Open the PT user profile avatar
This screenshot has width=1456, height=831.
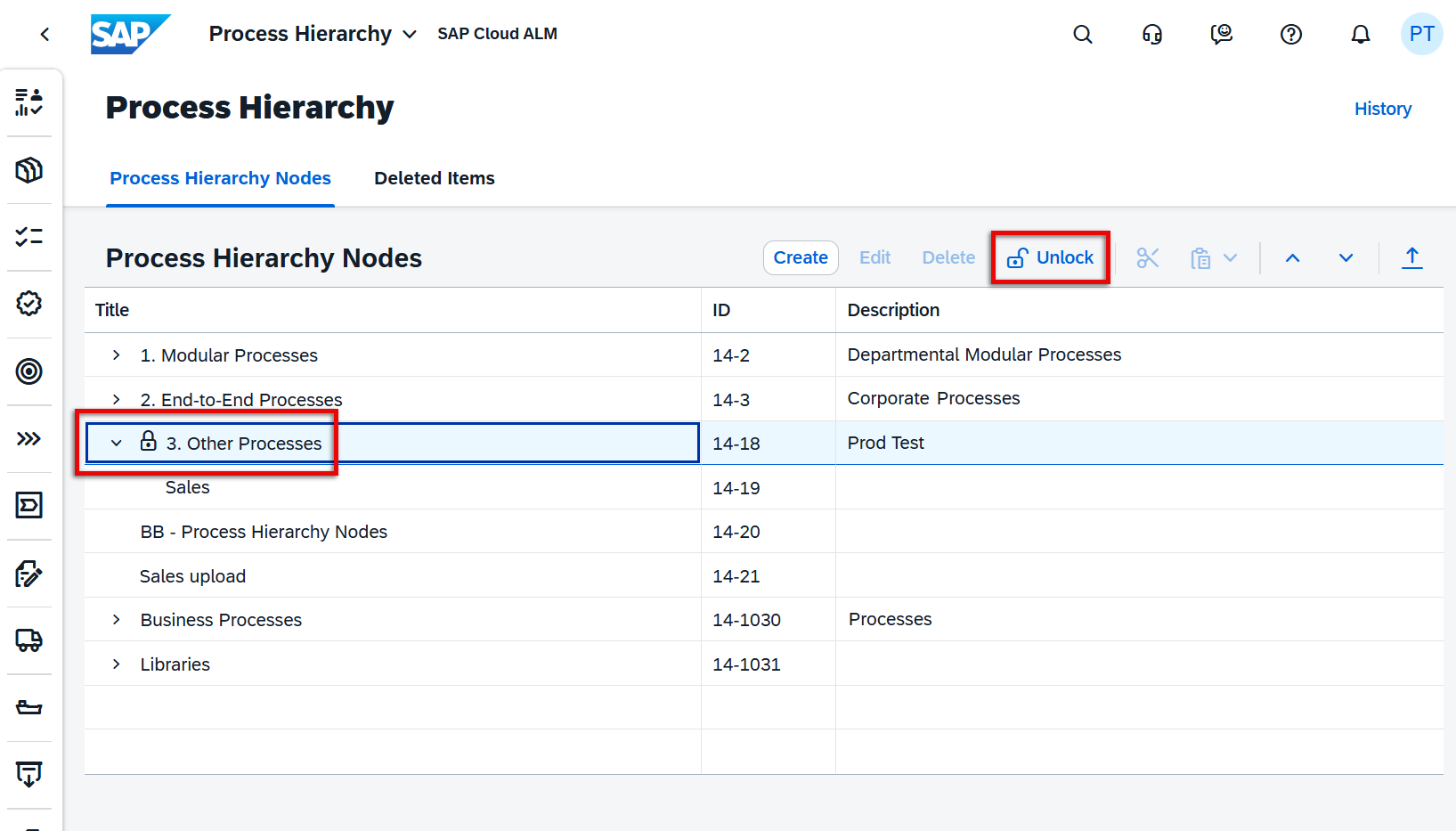[x=1421, y=34]
